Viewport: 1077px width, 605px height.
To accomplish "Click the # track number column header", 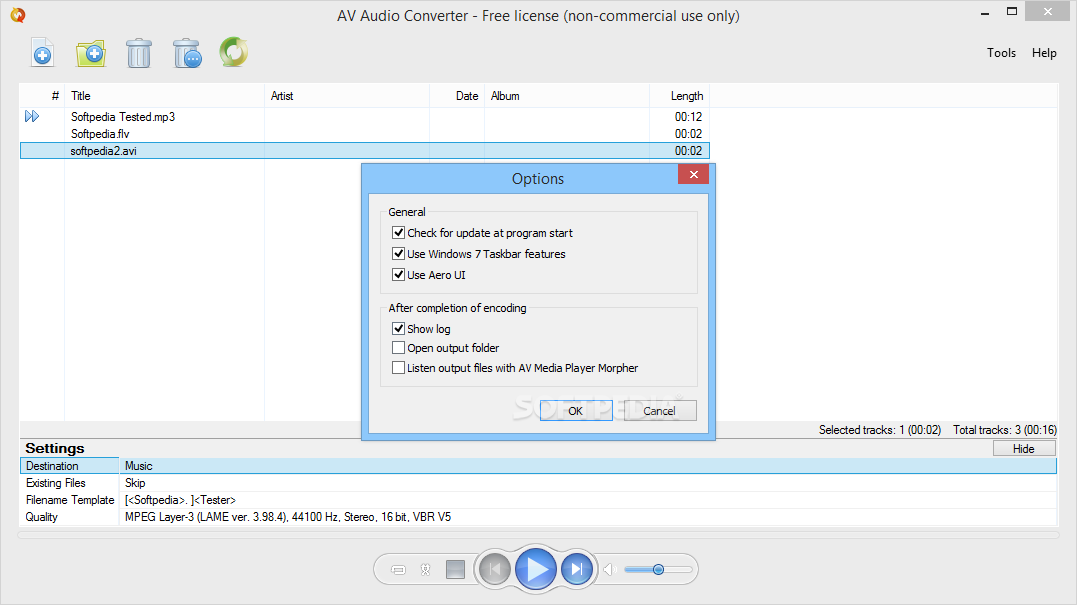I will click(43, 96).
